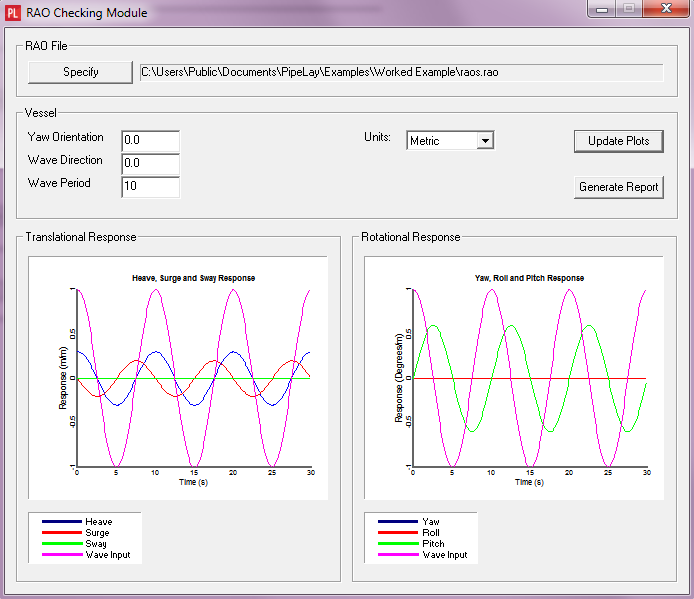Select the Wave Direction input field
Image resolution: width=694 pixels, height=599 pixels.
pyautogui.click(x=150, y=164)
